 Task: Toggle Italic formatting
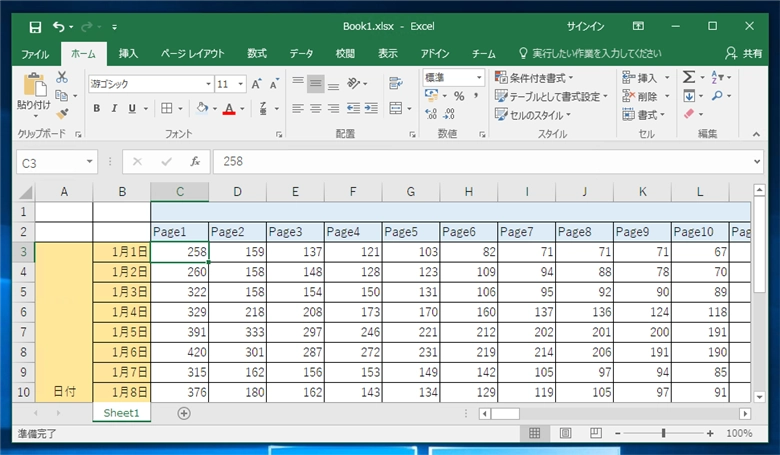pos(114,108)
